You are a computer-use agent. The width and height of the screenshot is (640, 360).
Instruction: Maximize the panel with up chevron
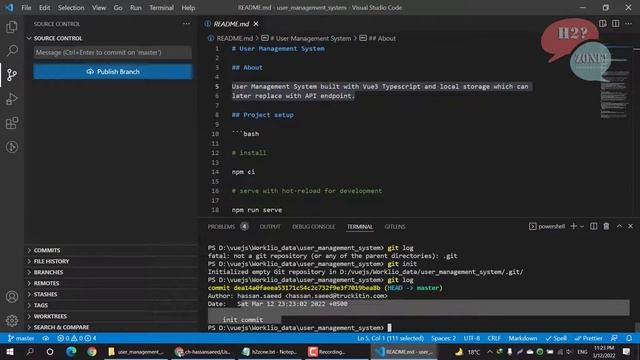619,226
